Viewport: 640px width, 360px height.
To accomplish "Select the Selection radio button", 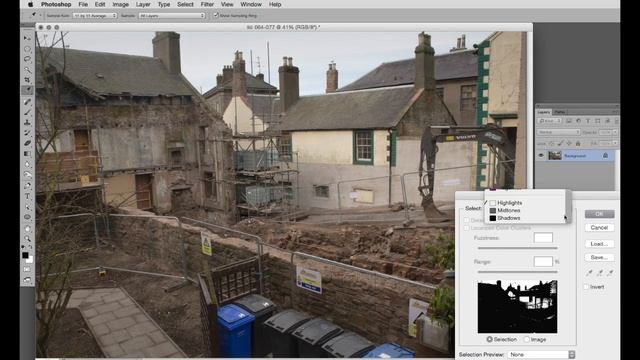I will tap(489, 339).
